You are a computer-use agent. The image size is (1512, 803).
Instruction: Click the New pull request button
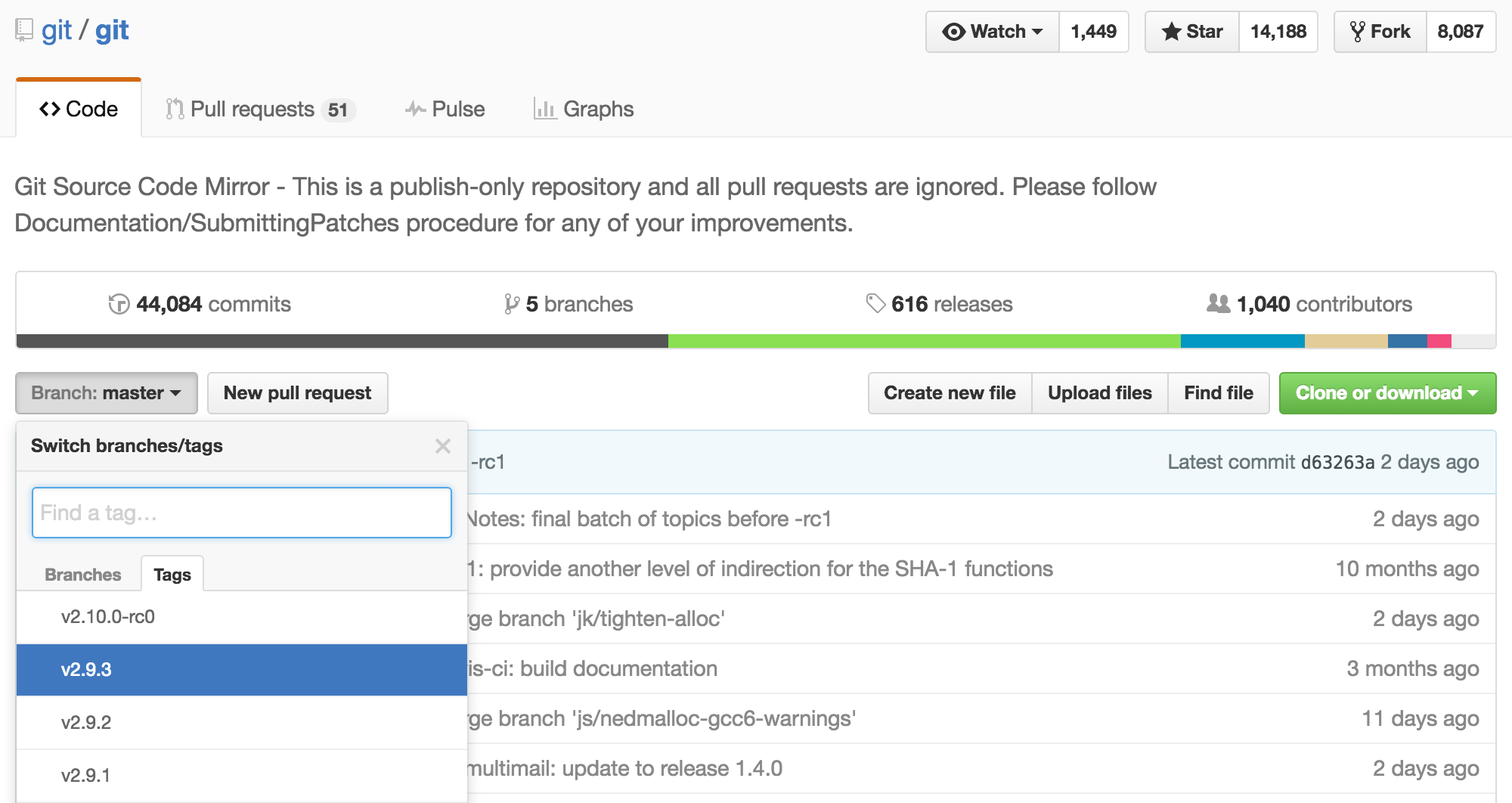297,392
